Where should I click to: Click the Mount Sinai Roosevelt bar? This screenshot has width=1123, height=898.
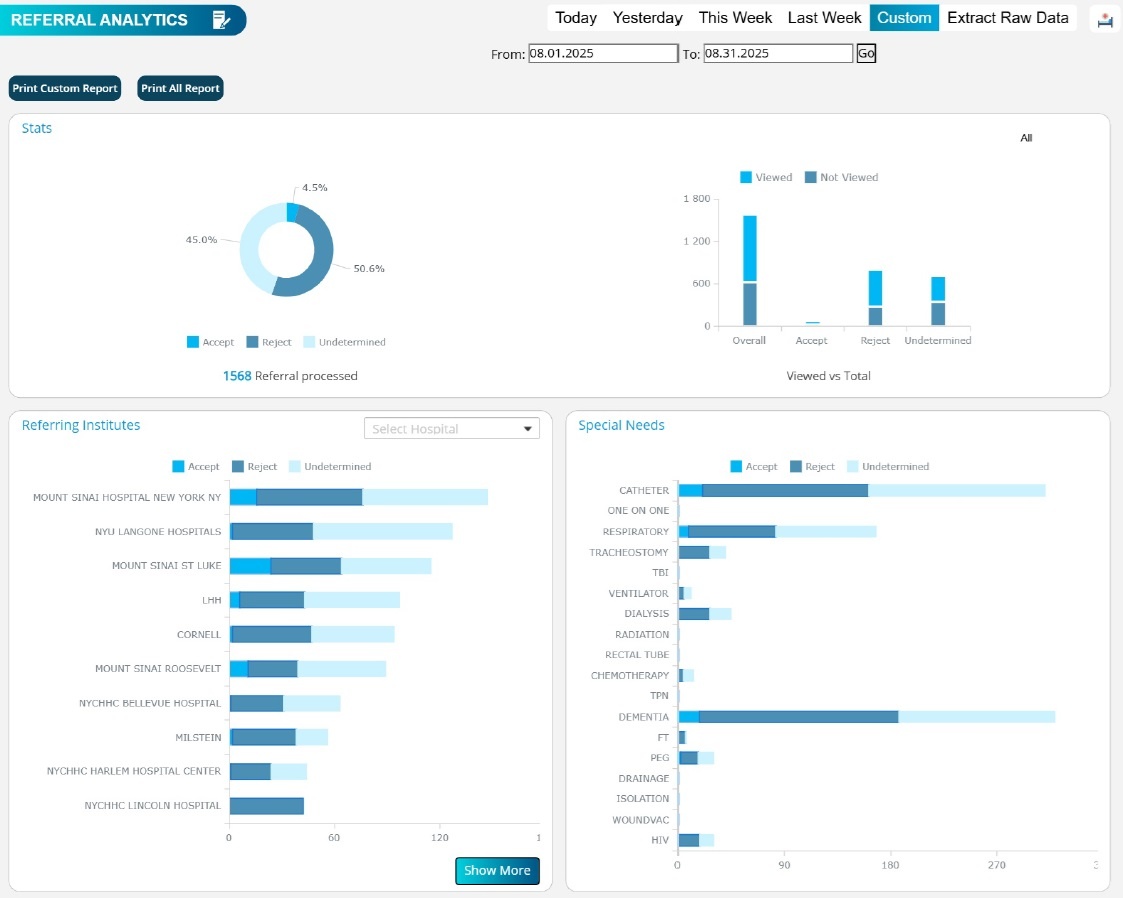point(308,669)
